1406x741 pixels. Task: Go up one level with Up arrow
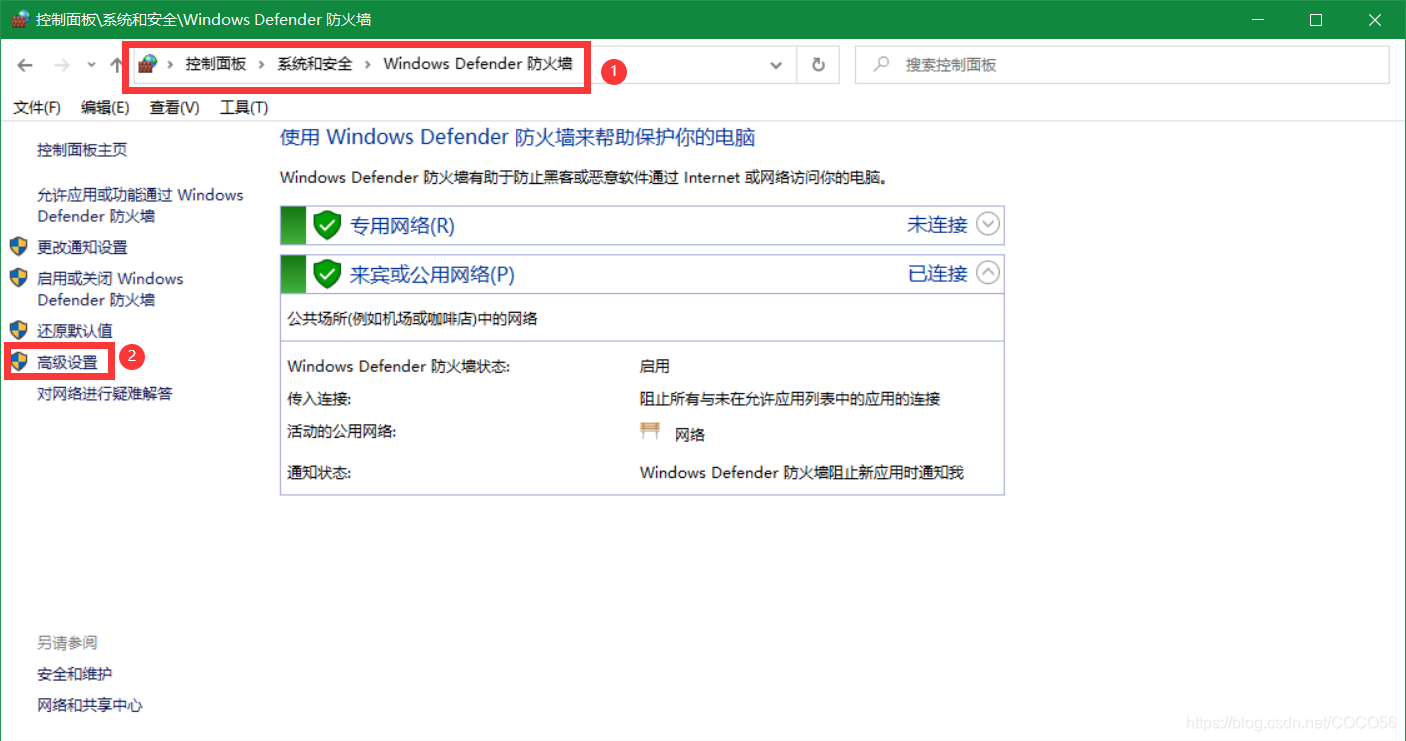click(x=116, y=65)
